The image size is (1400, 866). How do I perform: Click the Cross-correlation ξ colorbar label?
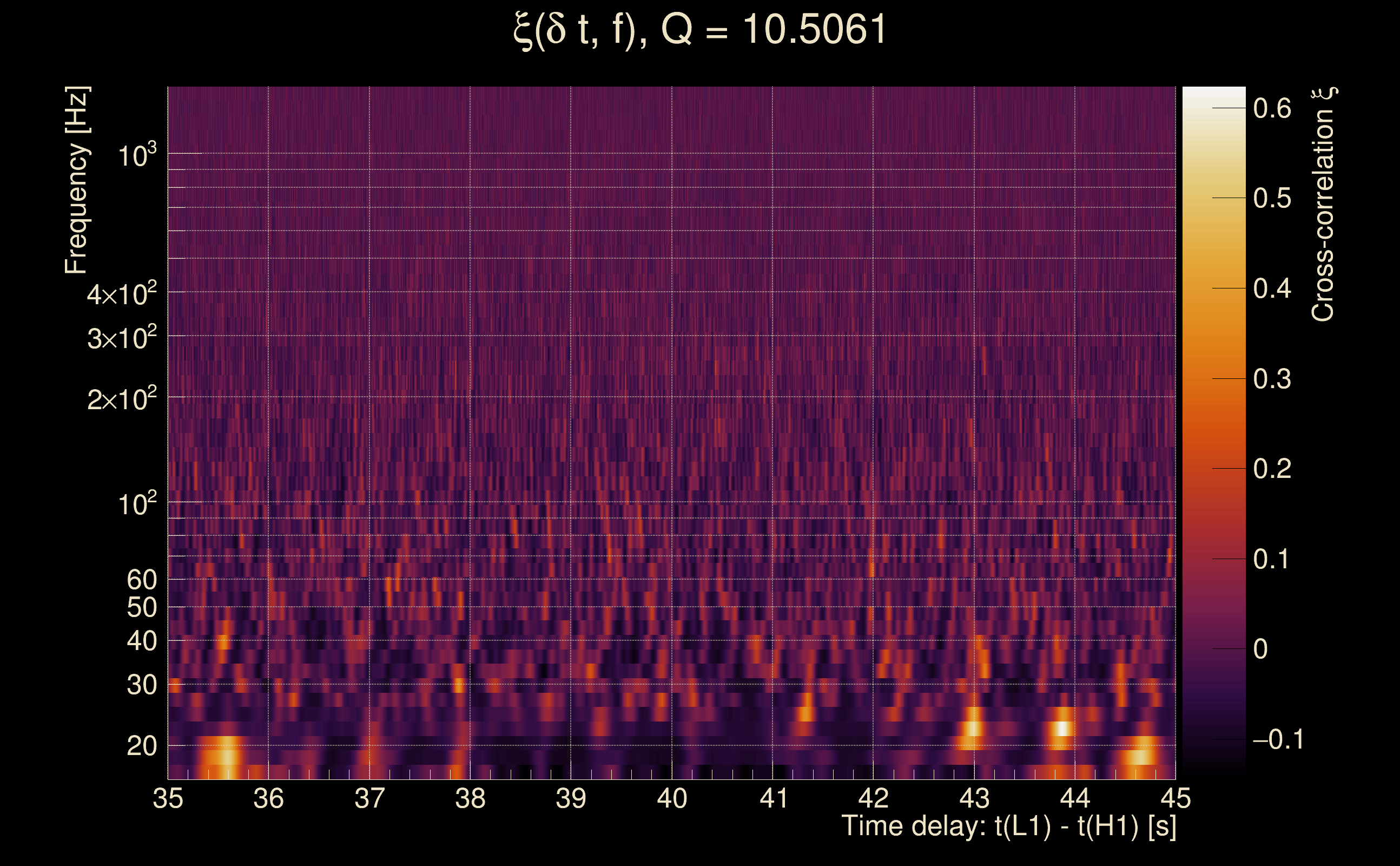tap(1323, 205)
